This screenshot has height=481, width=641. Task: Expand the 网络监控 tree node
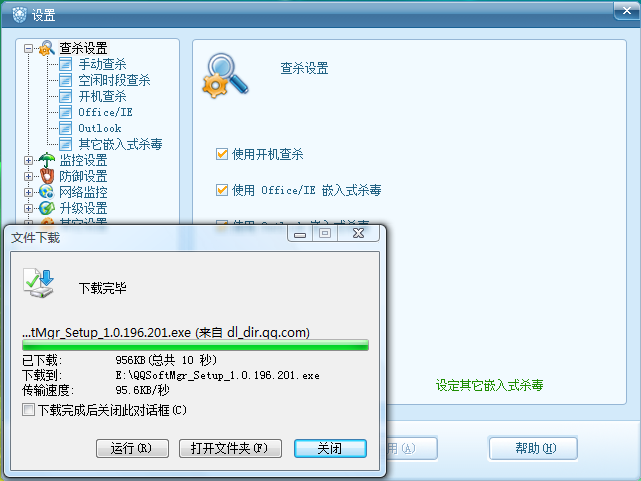28,192
